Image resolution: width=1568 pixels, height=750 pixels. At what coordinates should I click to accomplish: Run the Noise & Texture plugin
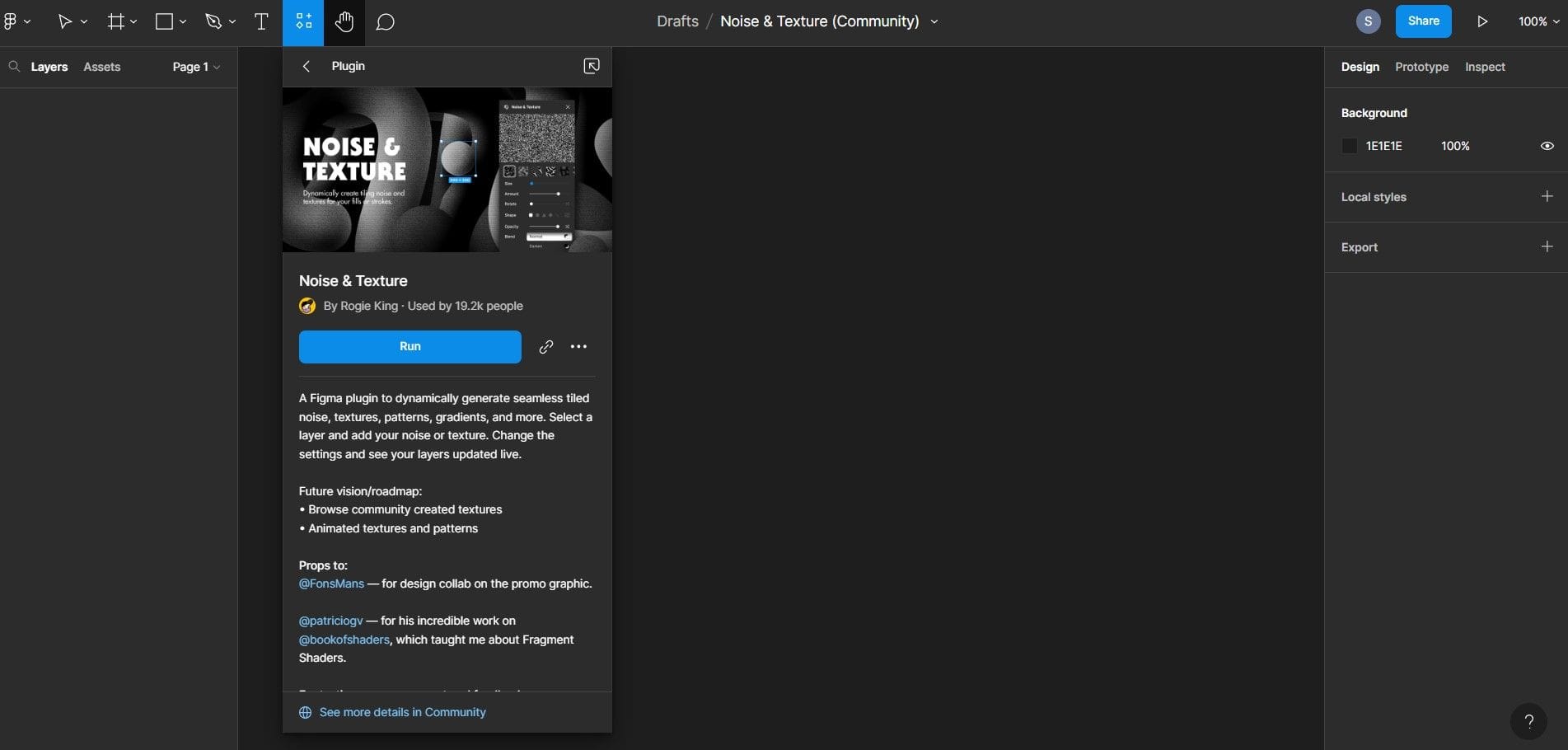pos(410,346)
